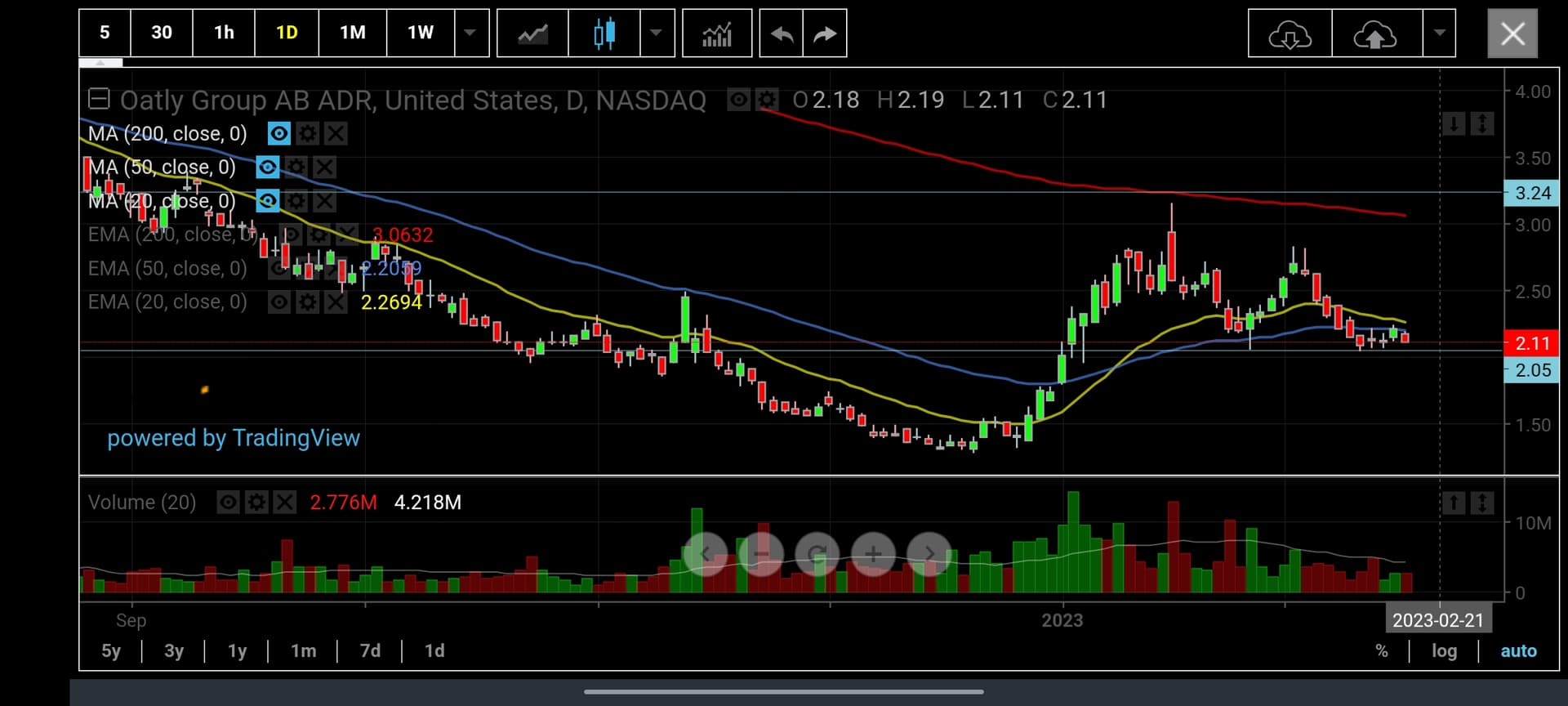Select the candlestick chart type icon

604,34
